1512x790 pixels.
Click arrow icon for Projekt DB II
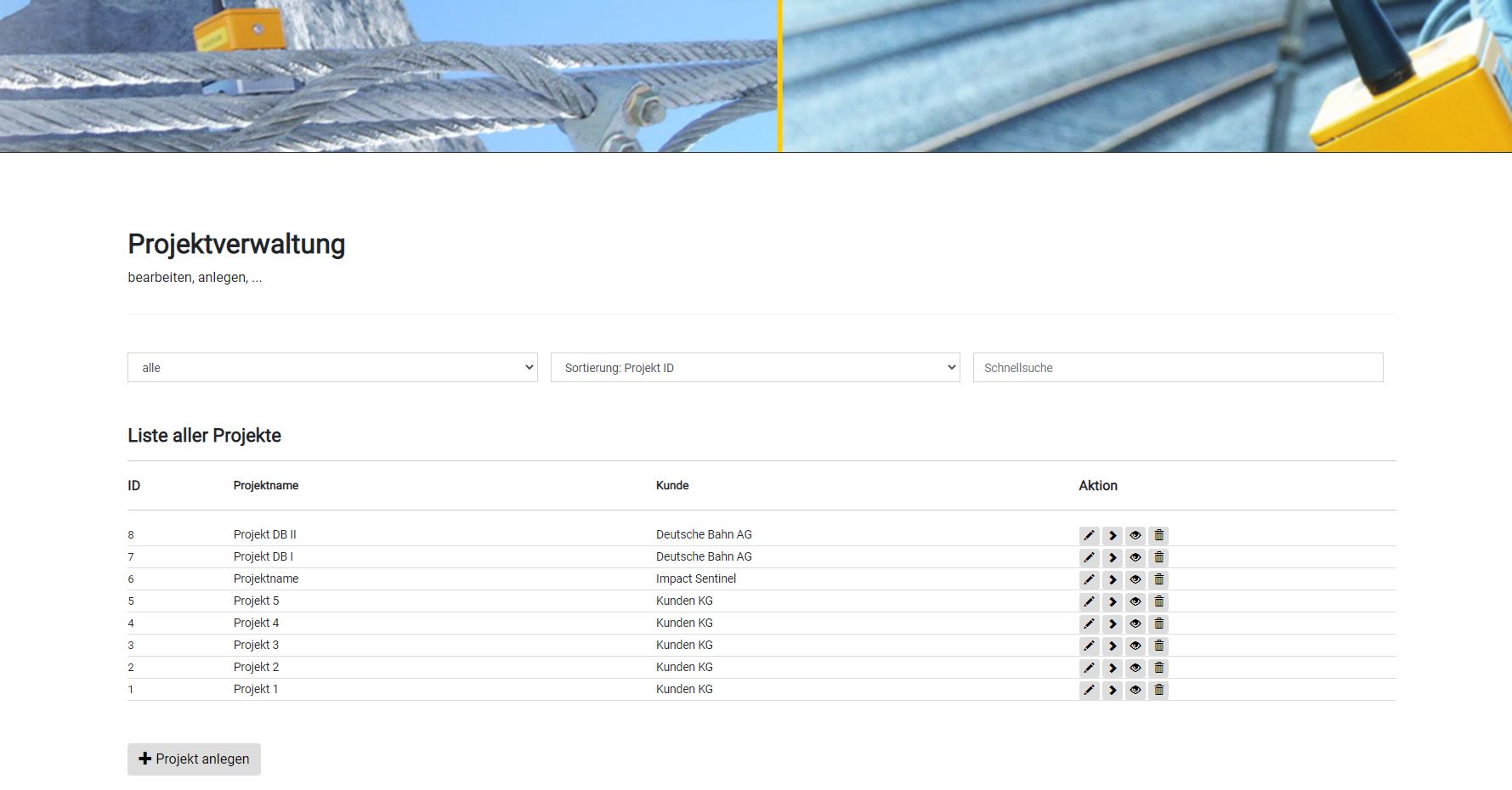click(x=1112, y=535)
